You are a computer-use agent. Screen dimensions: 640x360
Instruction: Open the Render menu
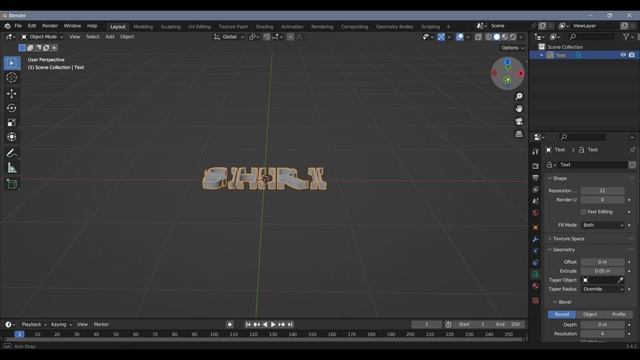(x=50, y=26)
